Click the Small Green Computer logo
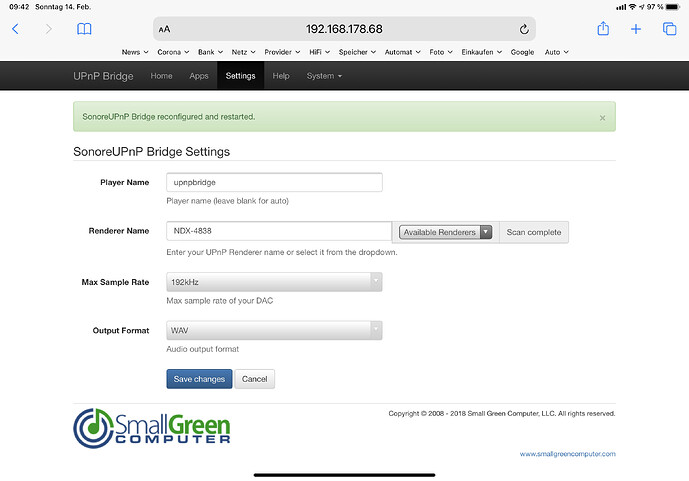 152,426
